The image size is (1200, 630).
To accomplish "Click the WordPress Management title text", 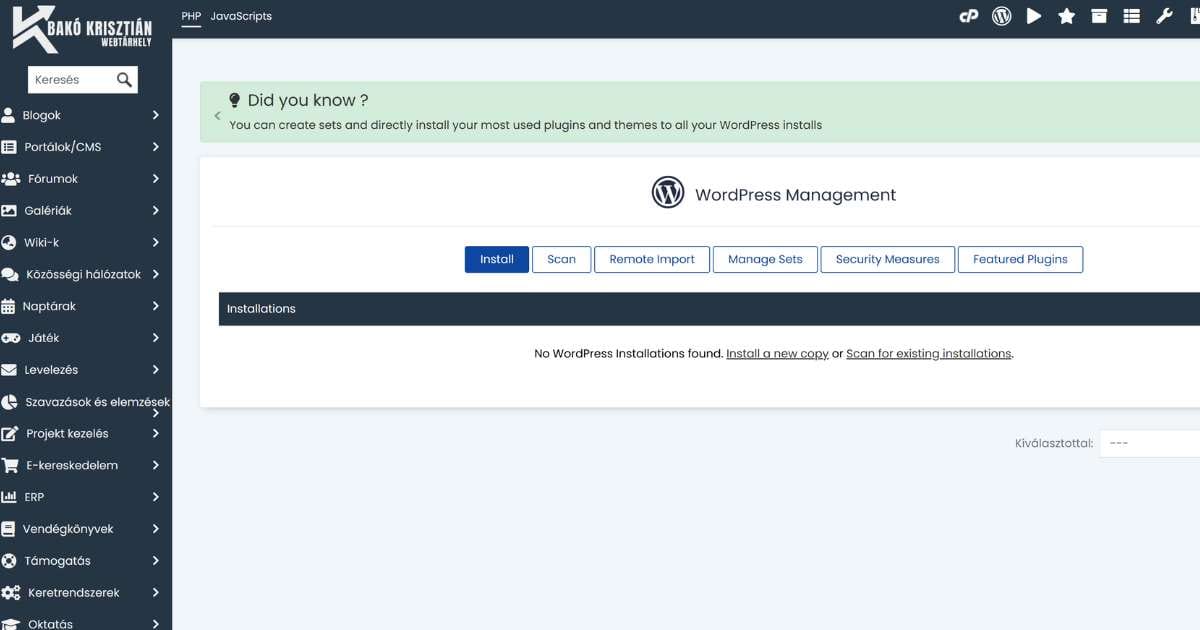I will coord(796,195).
